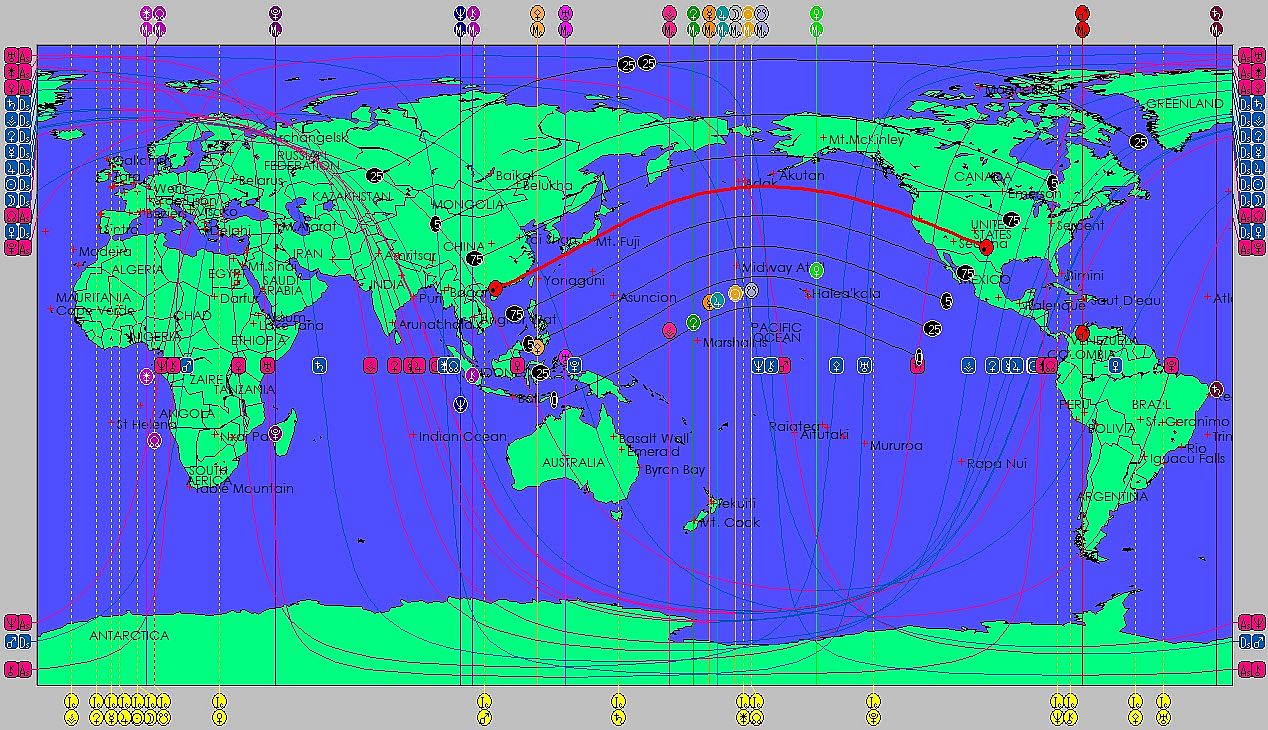
Task: Click the MAURITANIA country label
Action: [x=93, y=298]
